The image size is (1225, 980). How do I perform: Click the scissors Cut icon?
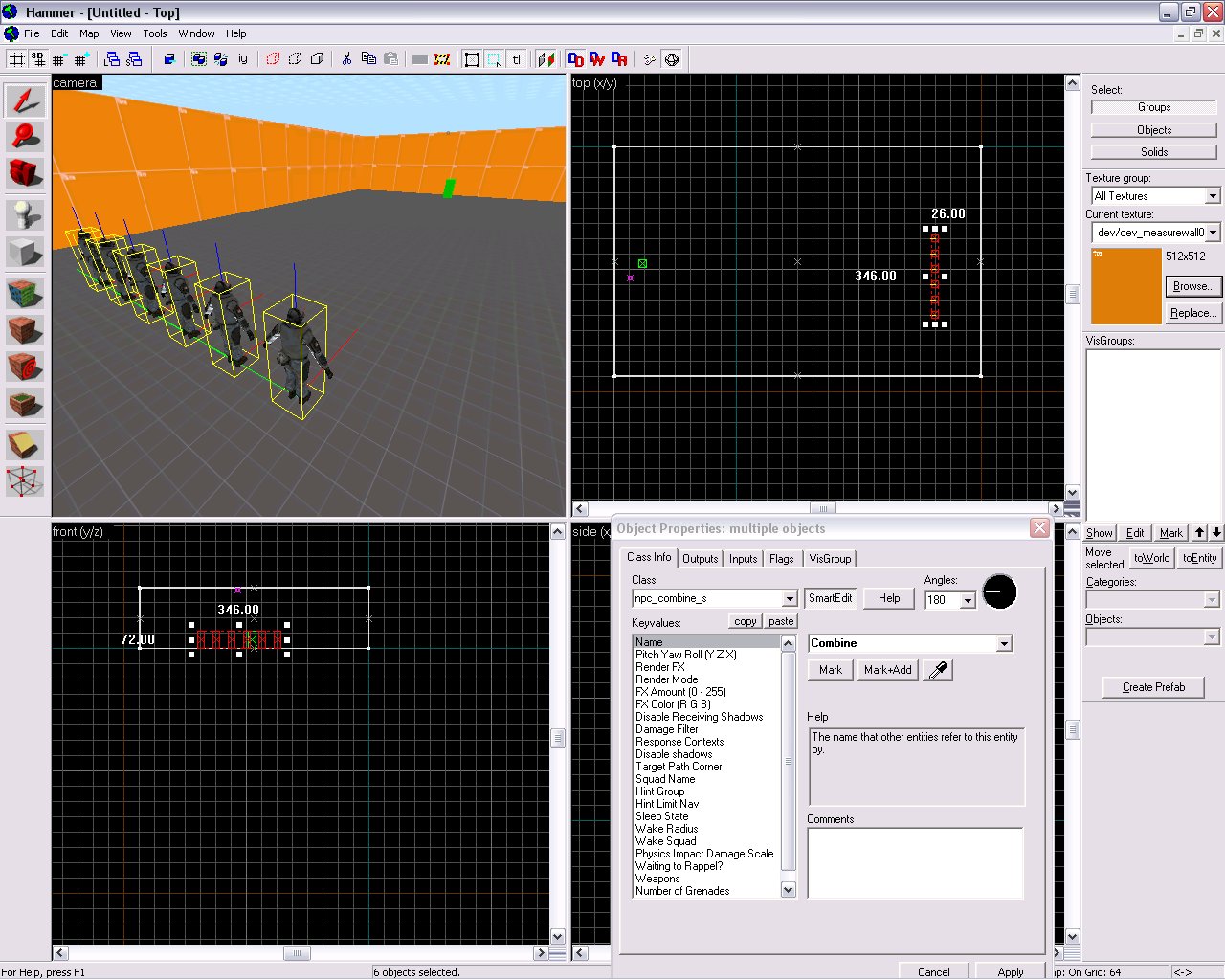tap(346, 59)
